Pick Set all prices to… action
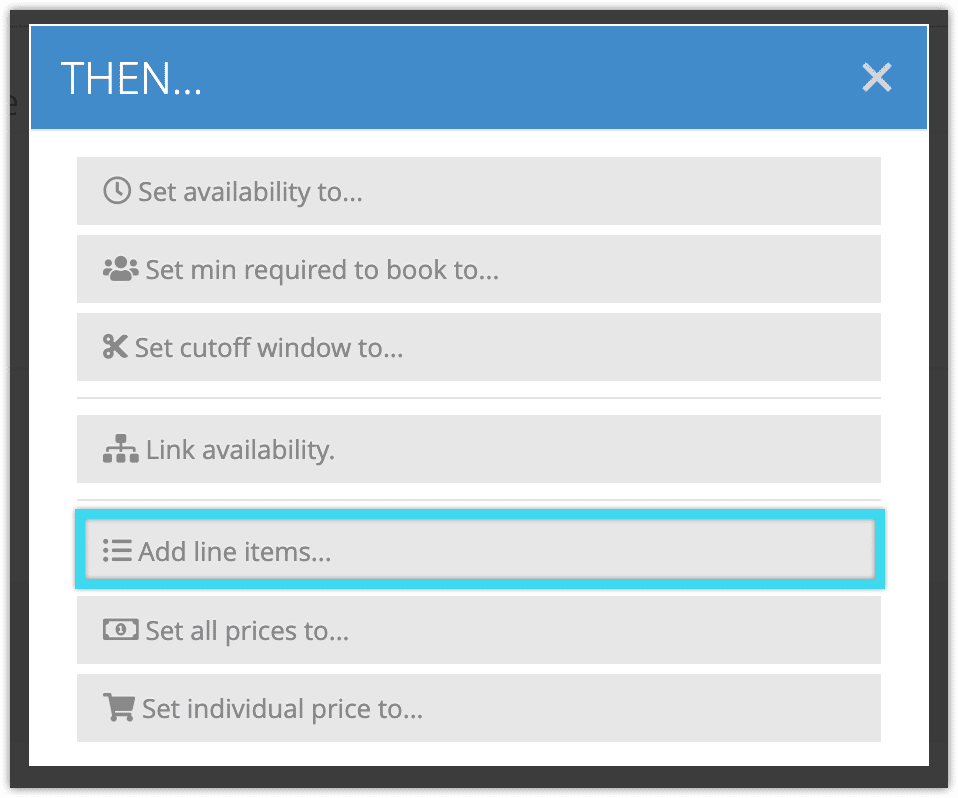This screenshot has height=798, width=958. point(478,630)
